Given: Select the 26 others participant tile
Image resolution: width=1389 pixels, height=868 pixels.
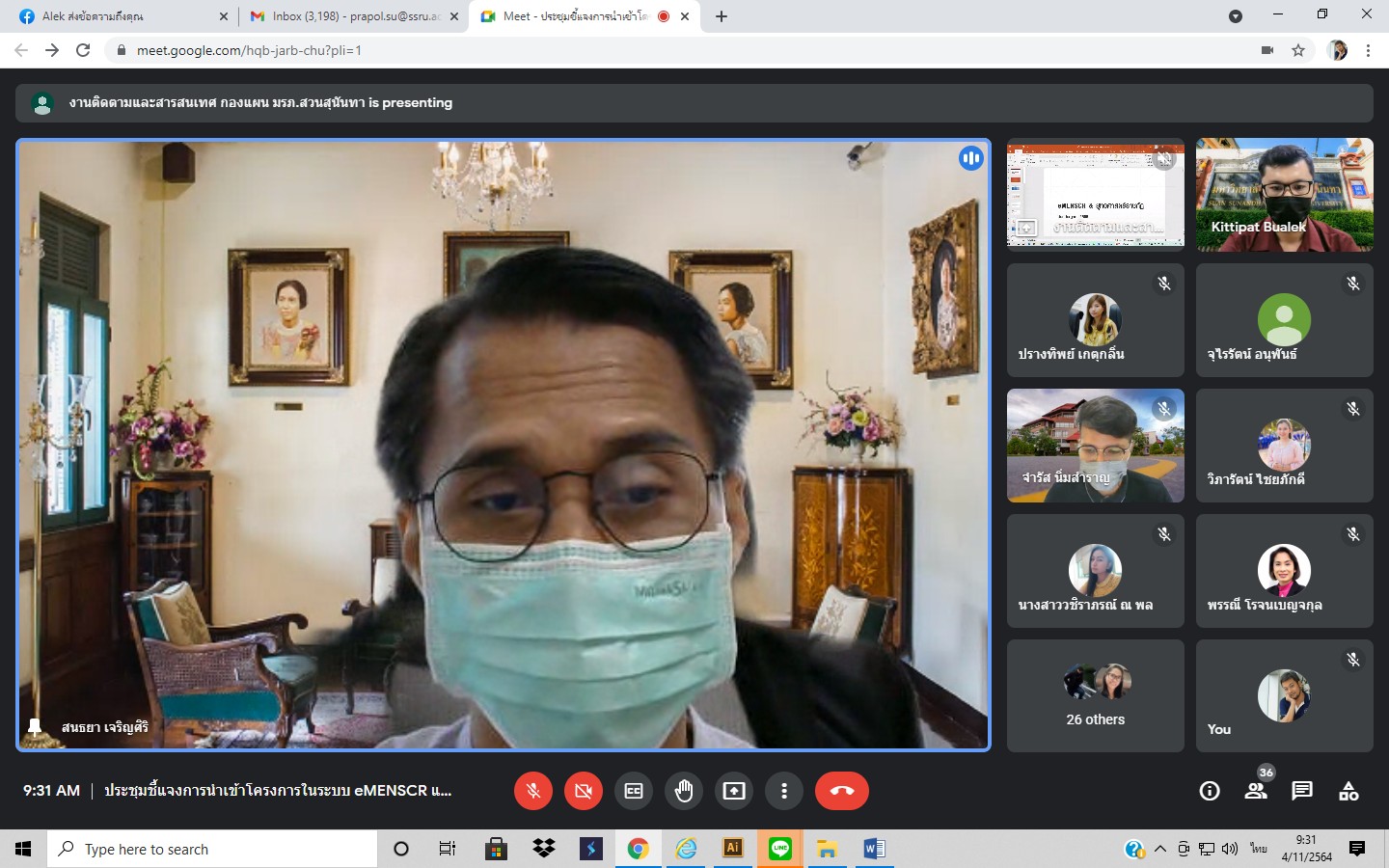Looking at the screenshot, I should point(1095,695).
